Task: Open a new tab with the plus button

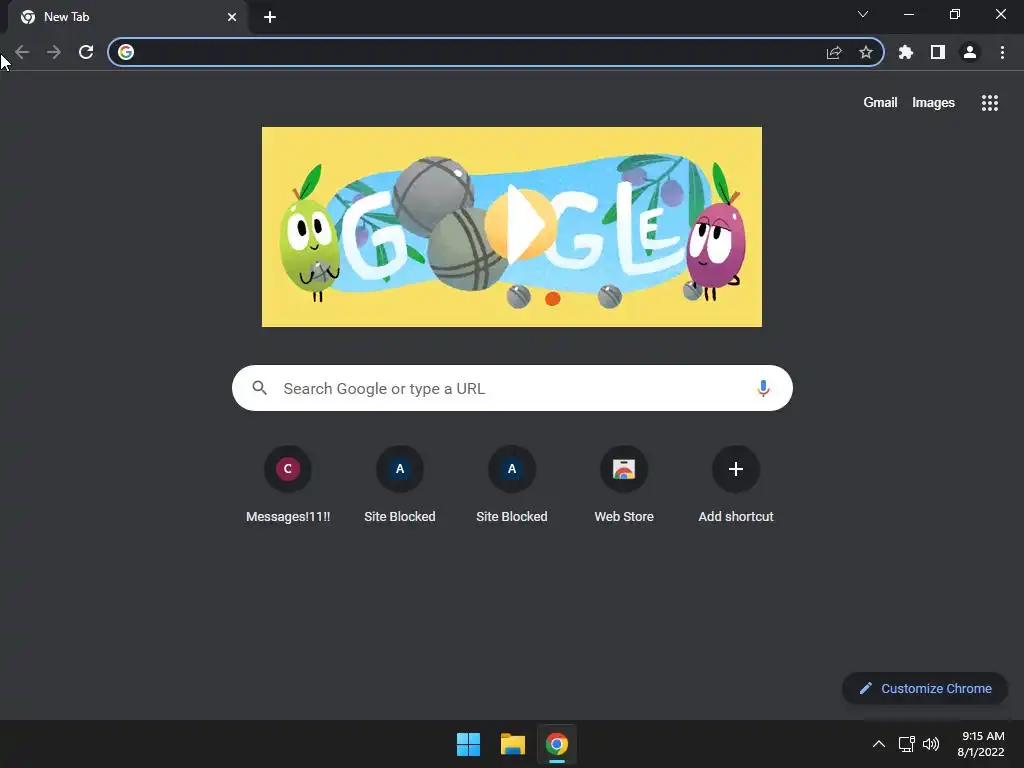Action: pos(270,17)
